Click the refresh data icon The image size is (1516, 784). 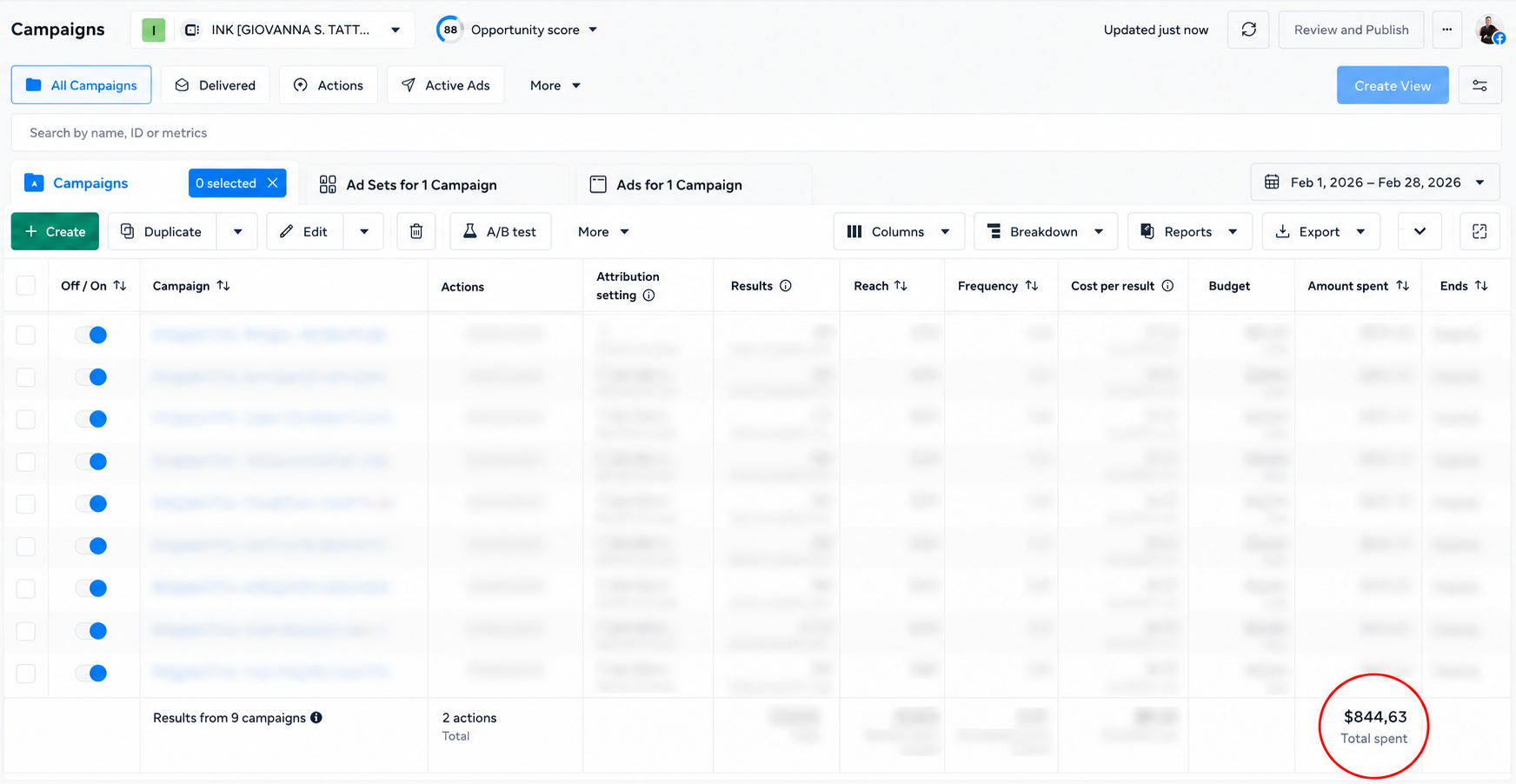(1248, 30)
